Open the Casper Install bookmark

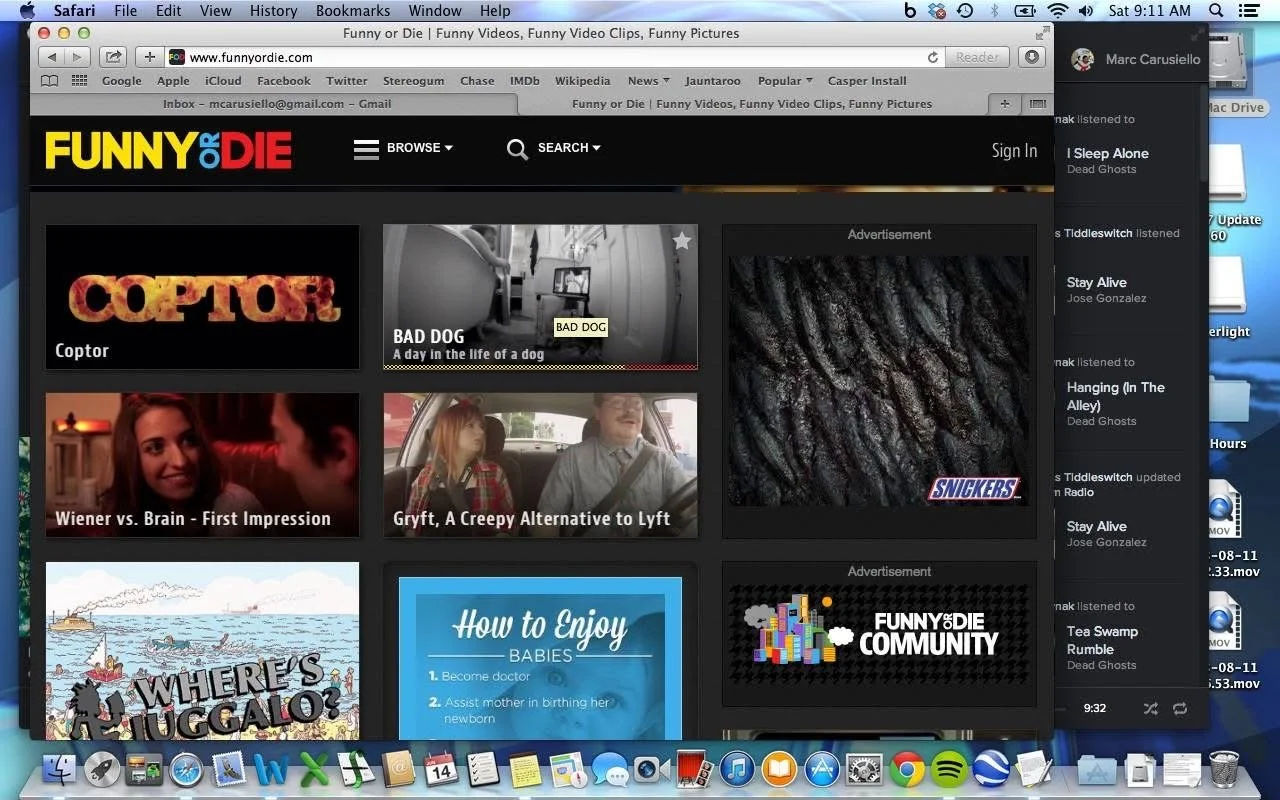(x=867, y=81)
